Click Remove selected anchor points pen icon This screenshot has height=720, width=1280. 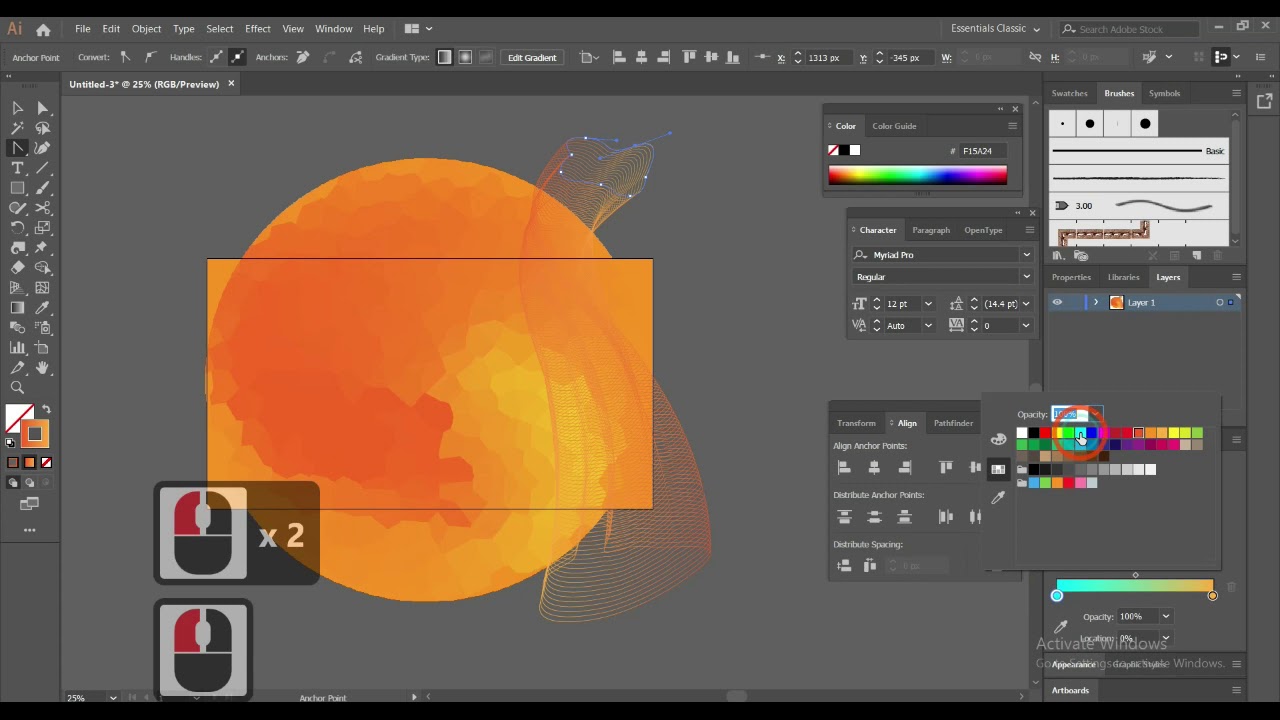pos(303,57)
